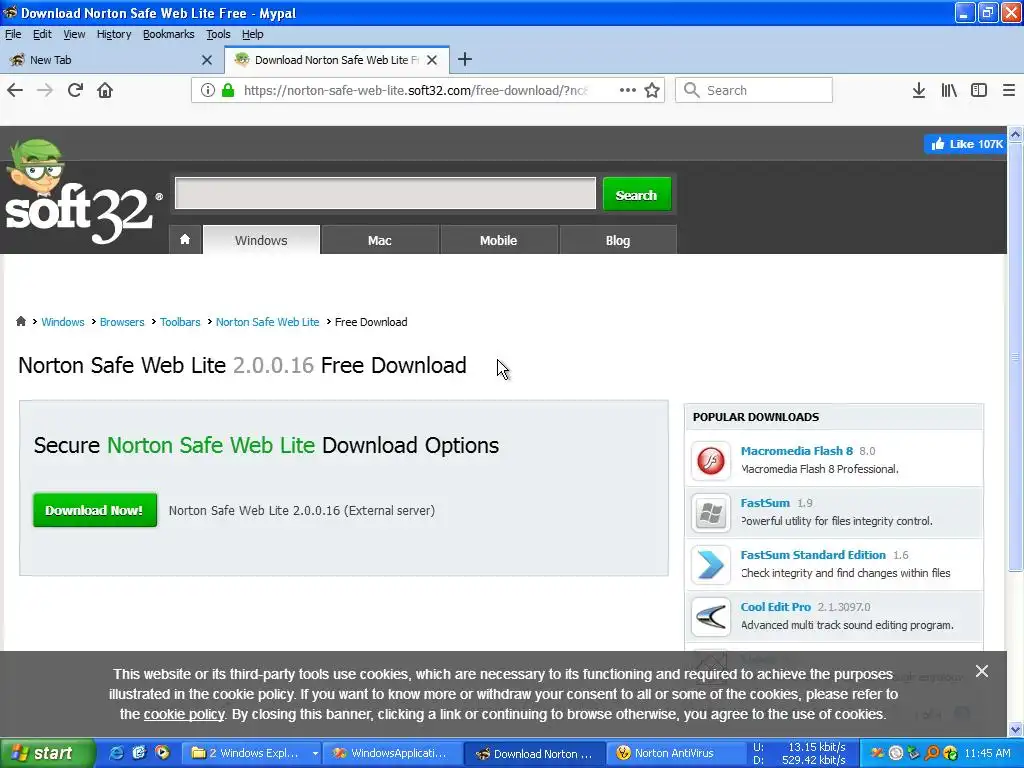Open the hamburger application menu
The image size is (1024, 768).
coord(1009,90)
